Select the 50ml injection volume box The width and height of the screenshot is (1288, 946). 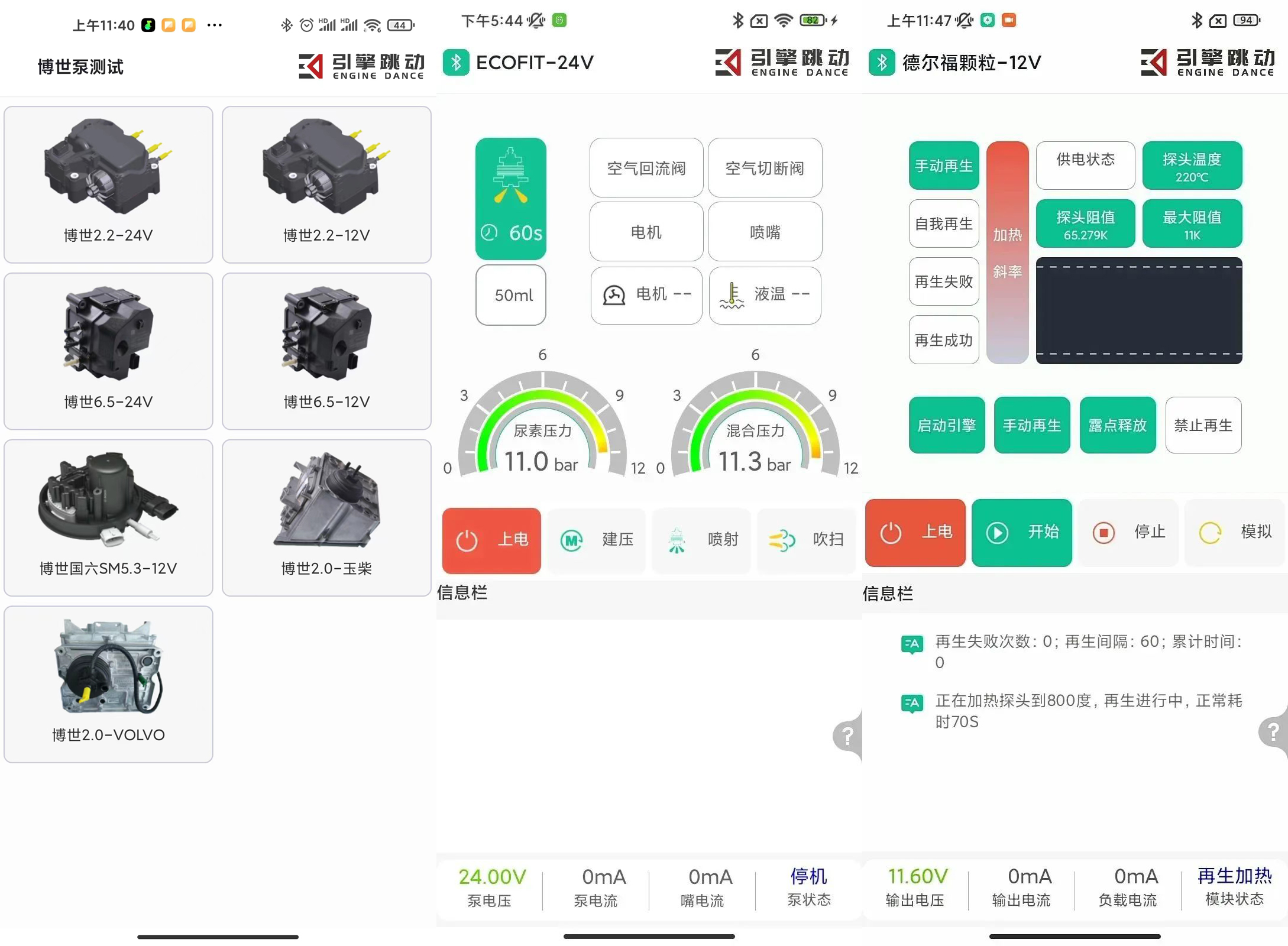(511, 295)
